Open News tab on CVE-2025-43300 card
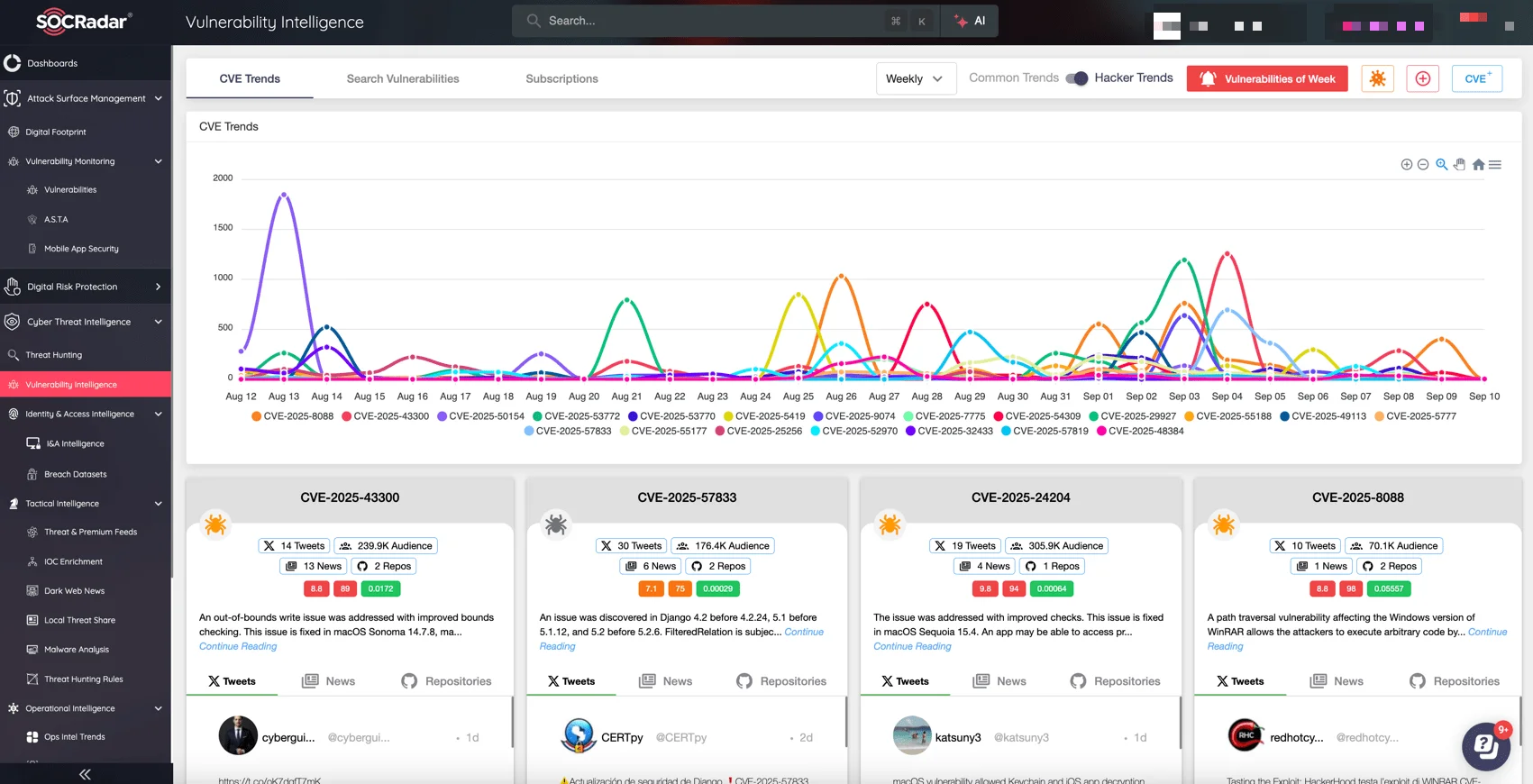Viewport: 1533px width, 784px height. point(328,681)
